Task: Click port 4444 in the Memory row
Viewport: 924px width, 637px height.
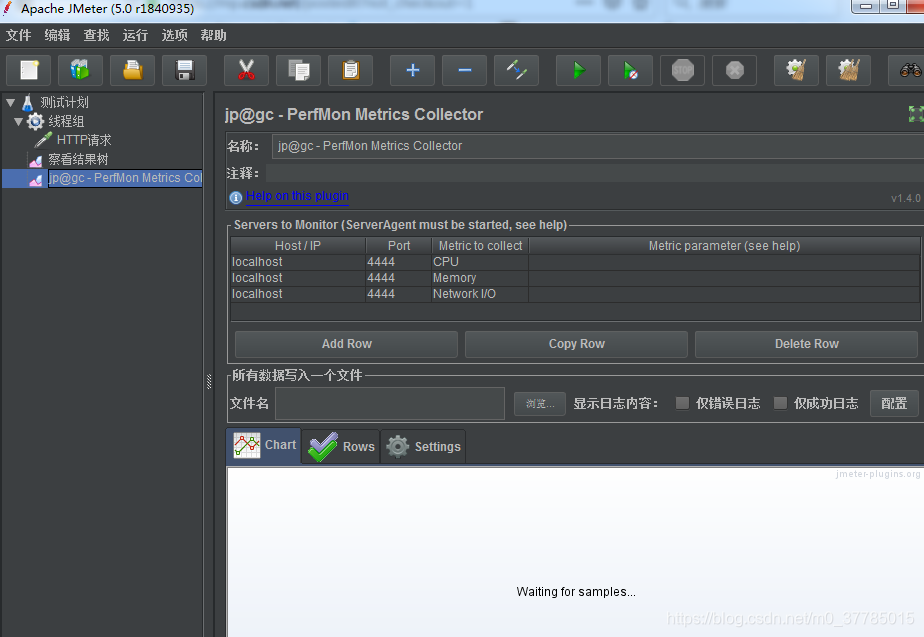Action: point(398,278)
